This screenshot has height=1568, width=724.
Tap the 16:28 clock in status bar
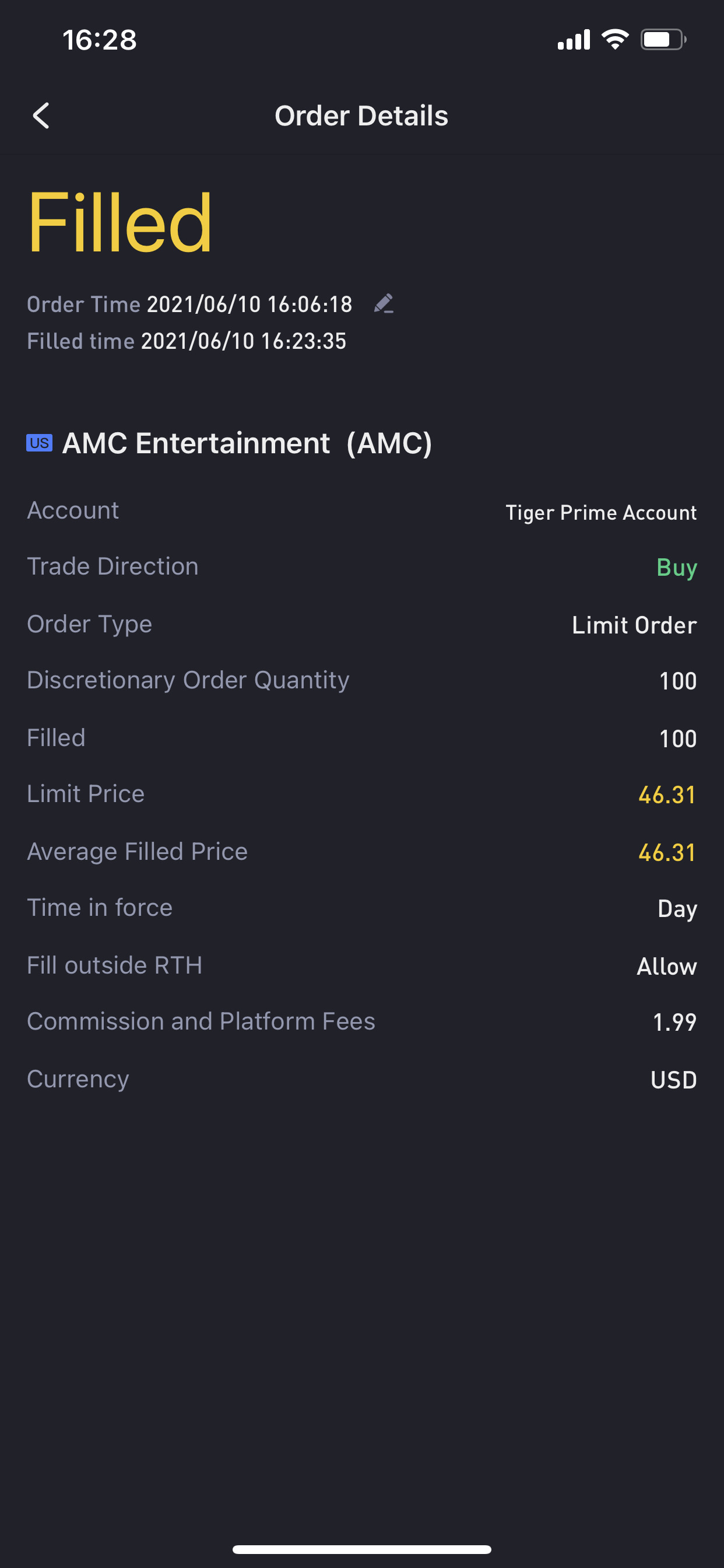click(99, 40)
